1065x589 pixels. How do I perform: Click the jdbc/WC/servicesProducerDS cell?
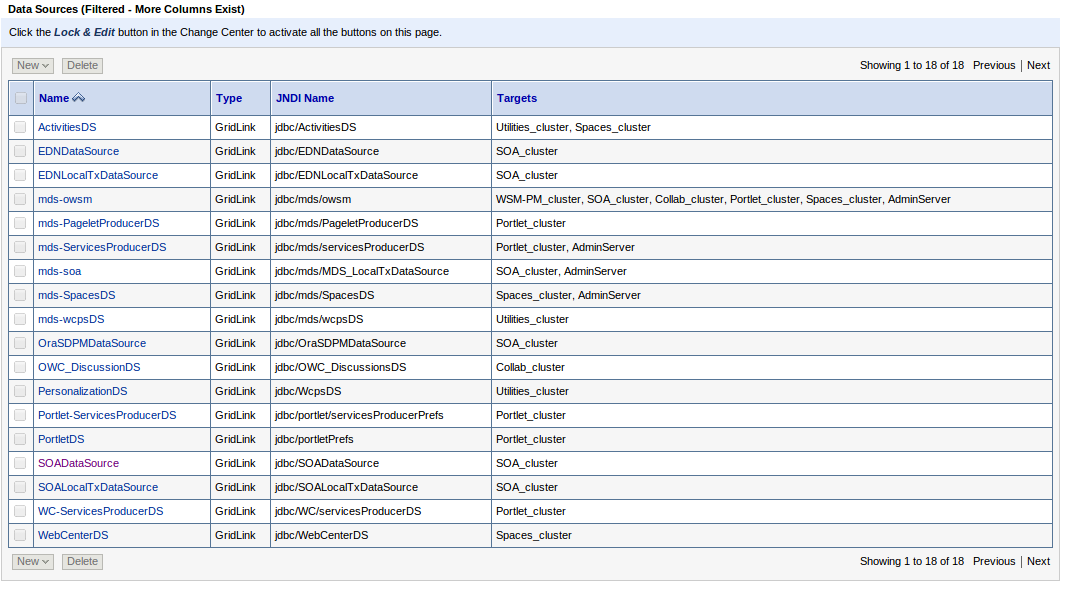381,511
